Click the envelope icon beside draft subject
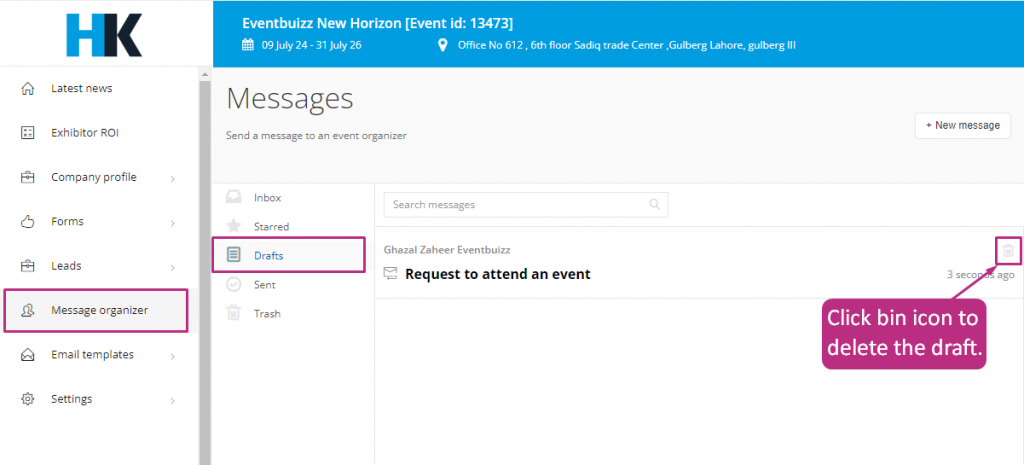 pos(391,274)
